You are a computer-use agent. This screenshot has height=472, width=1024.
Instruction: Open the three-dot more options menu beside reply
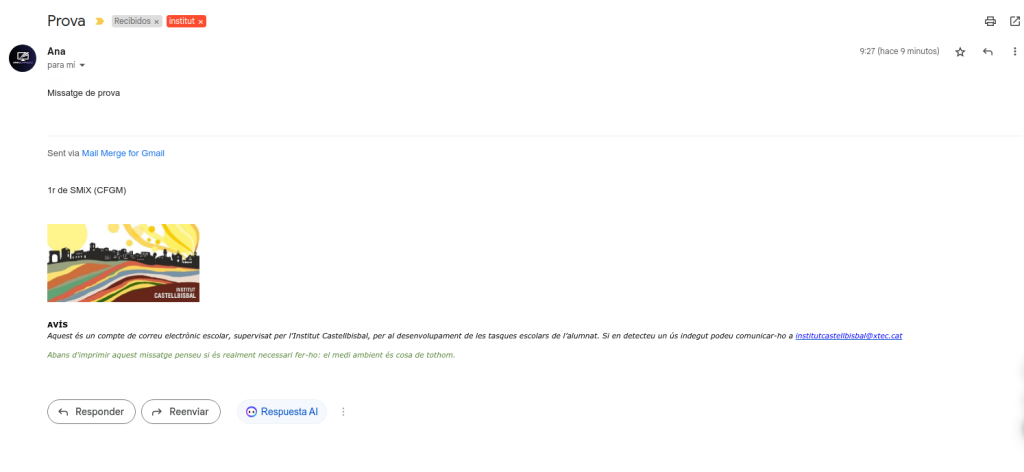[x=1014, y=52]
